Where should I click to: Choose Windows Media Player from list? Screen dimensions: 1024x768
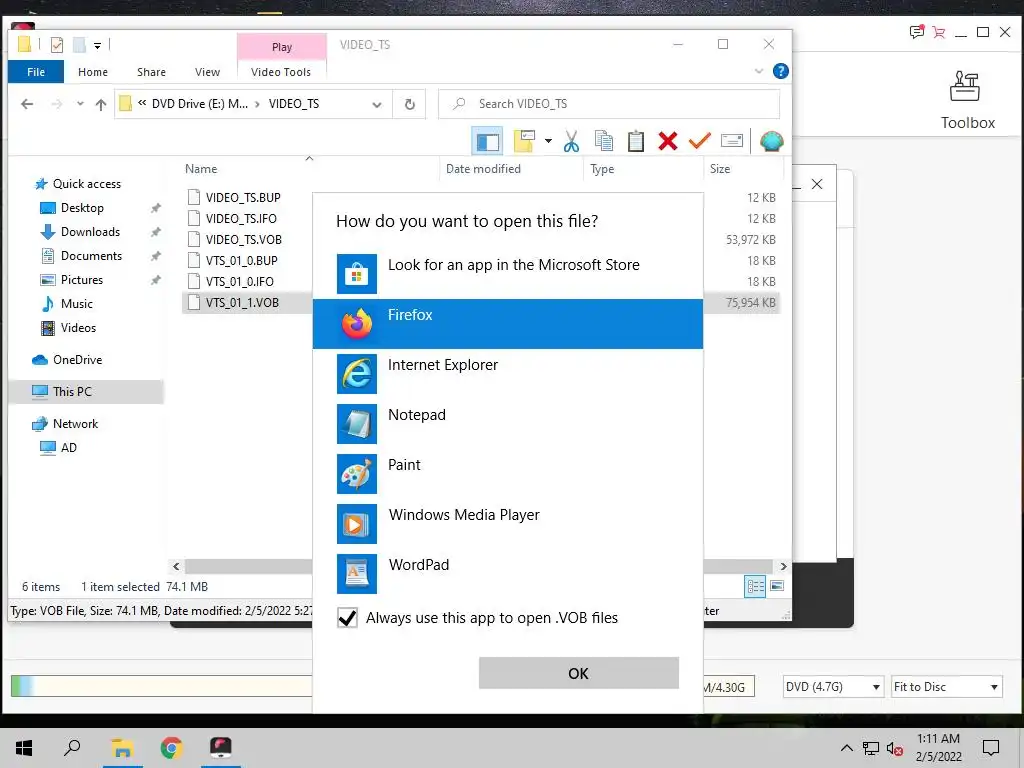[507, 524]
